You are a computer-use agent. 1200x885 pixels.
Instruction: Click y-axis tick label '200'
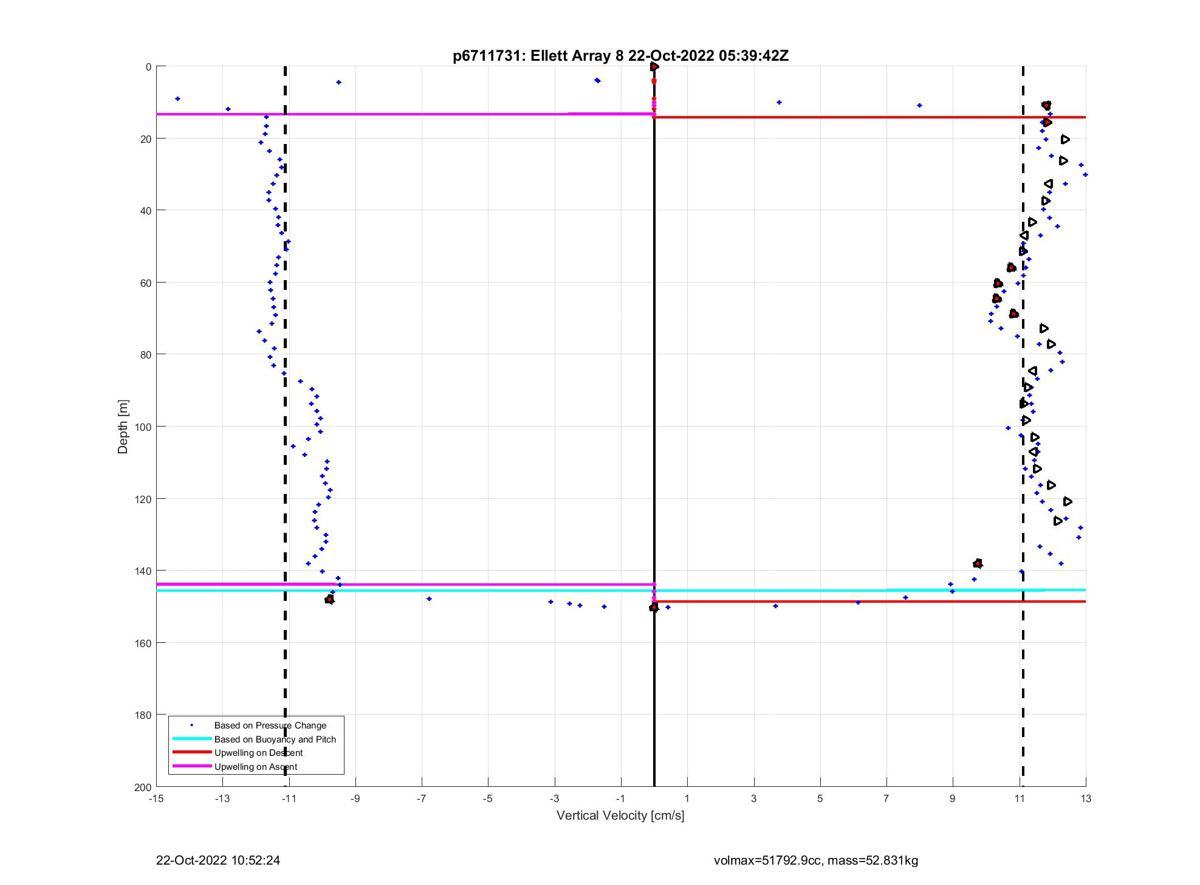coord(142,787)
